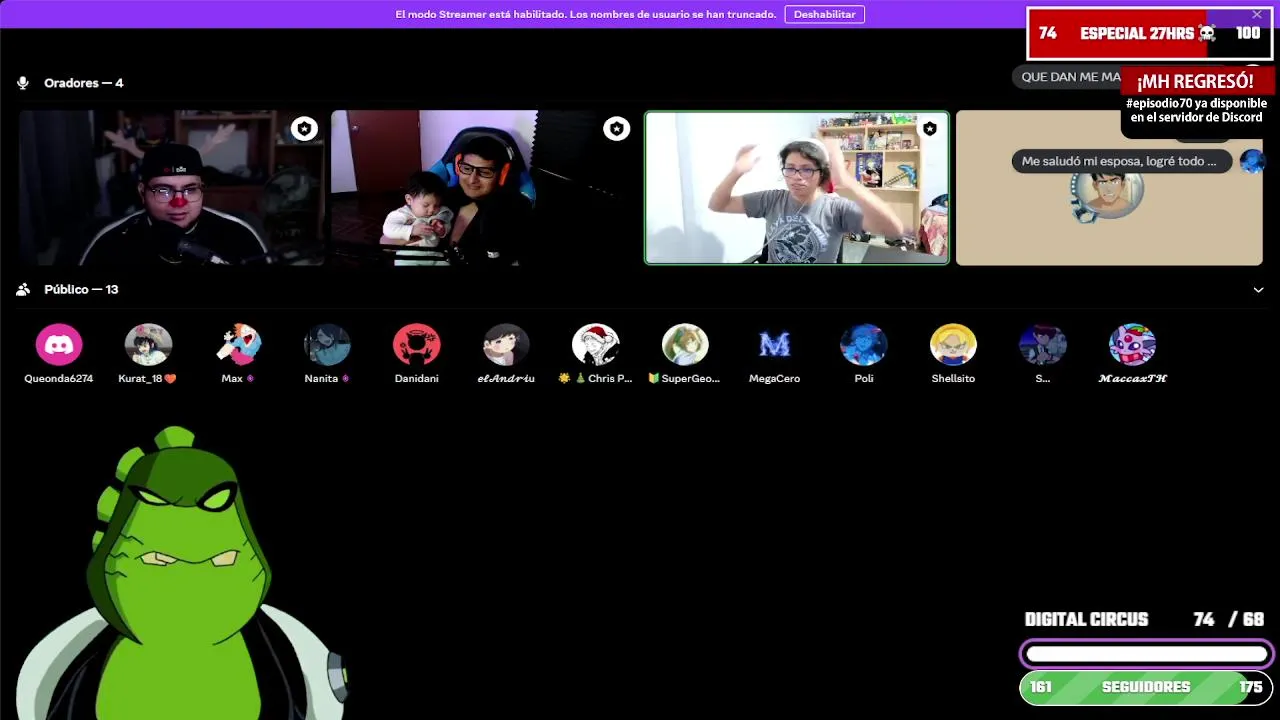The image size is (1280, 720).
Task: Click the '74 / 68' counter value
Action: pyautogui.click(x=1229, y=620)
